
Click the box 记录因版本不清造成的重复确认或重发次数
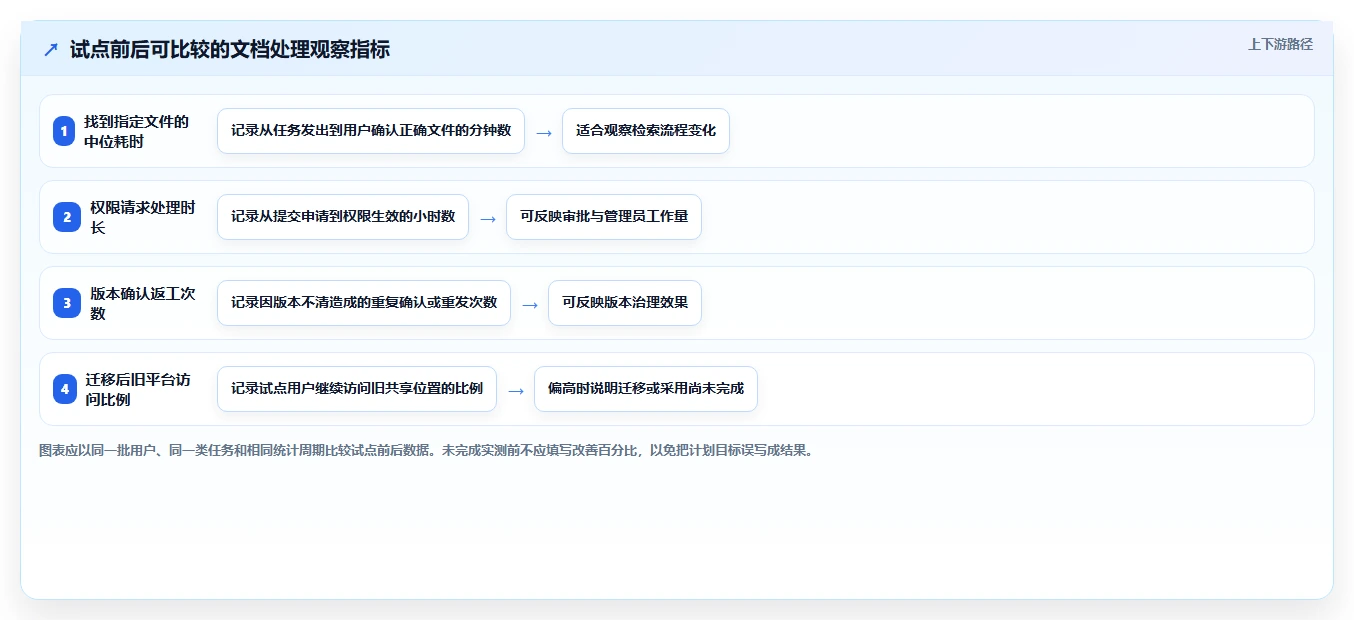pos(364,303)
